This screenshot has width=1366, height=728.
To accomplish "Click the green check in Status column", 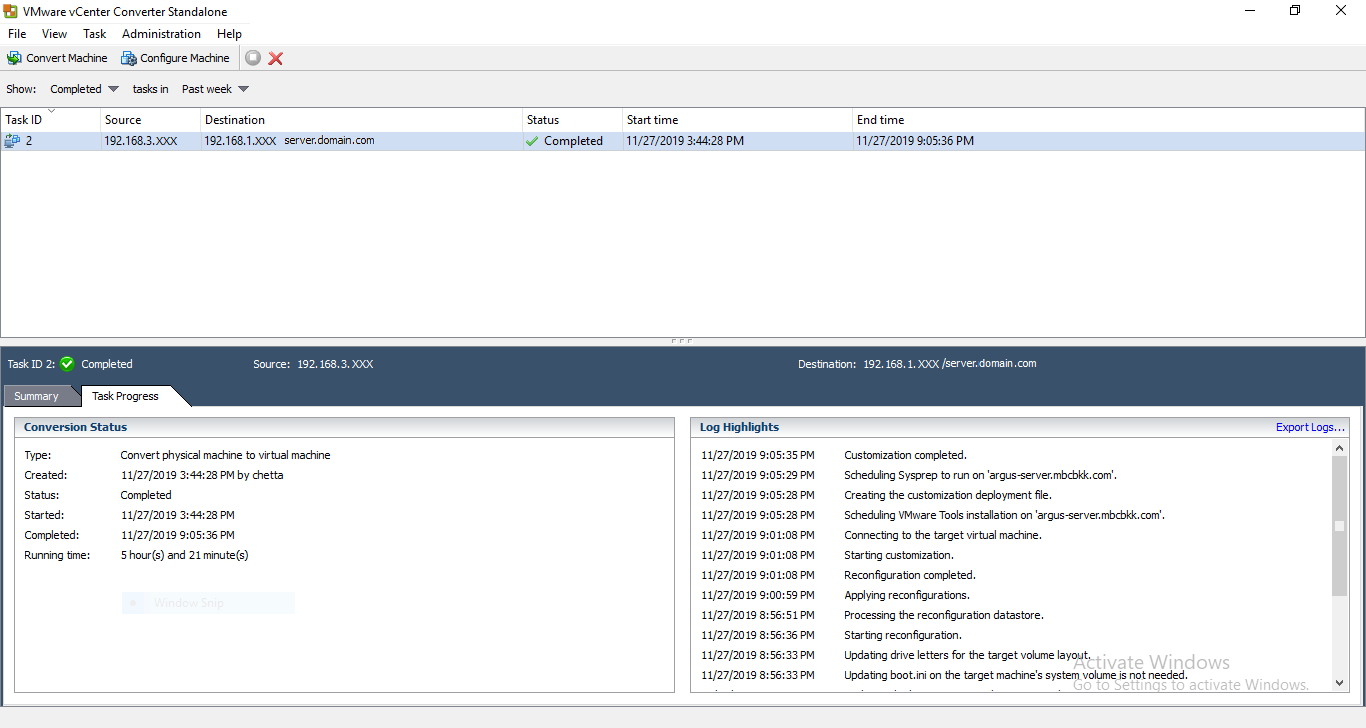I will click(532, 141).
